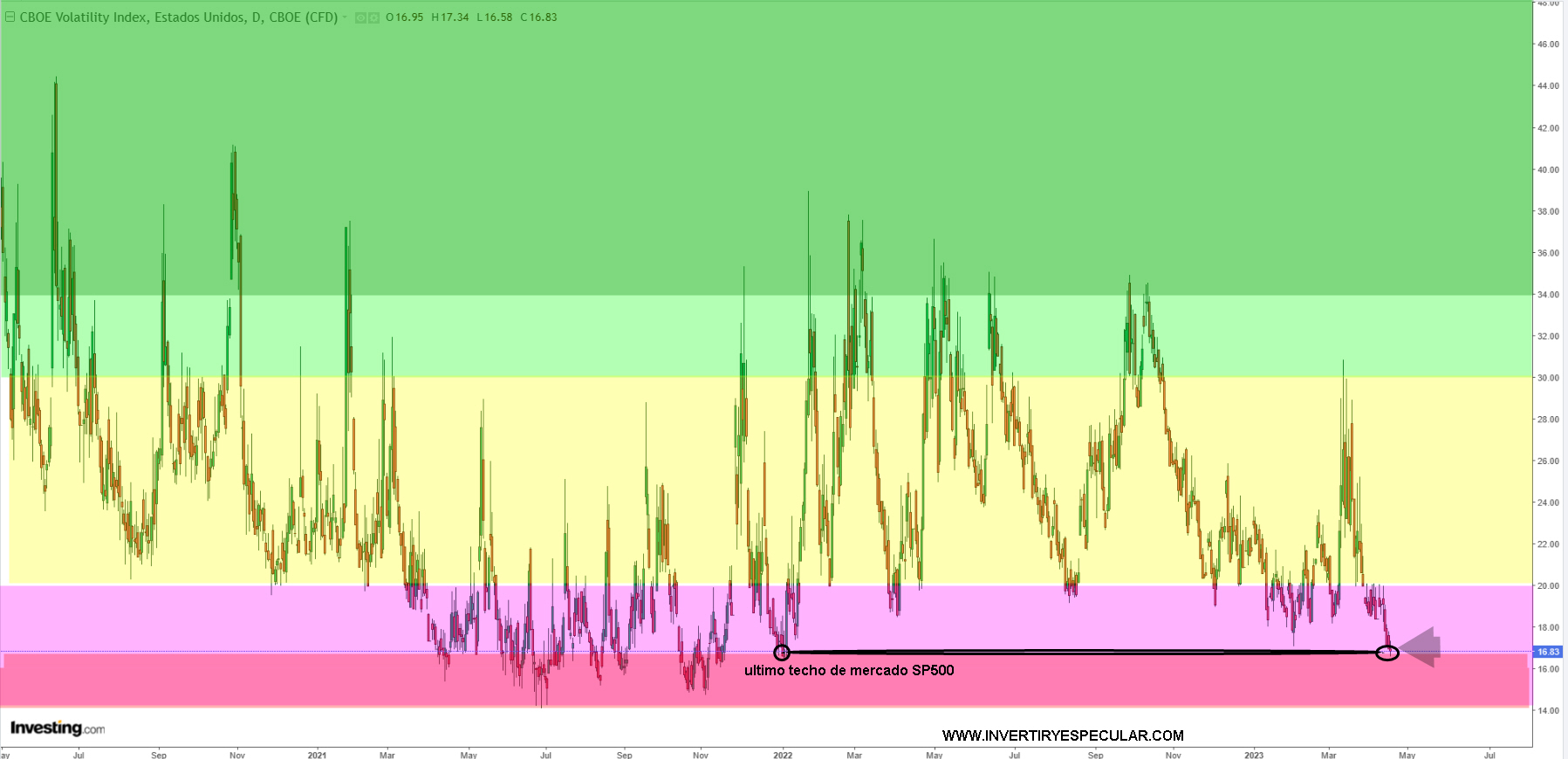Toggle series visibility eye icon in legend
Viewport: 1568px width, 759px height.
pyautogui.click(x=361, y=17)
